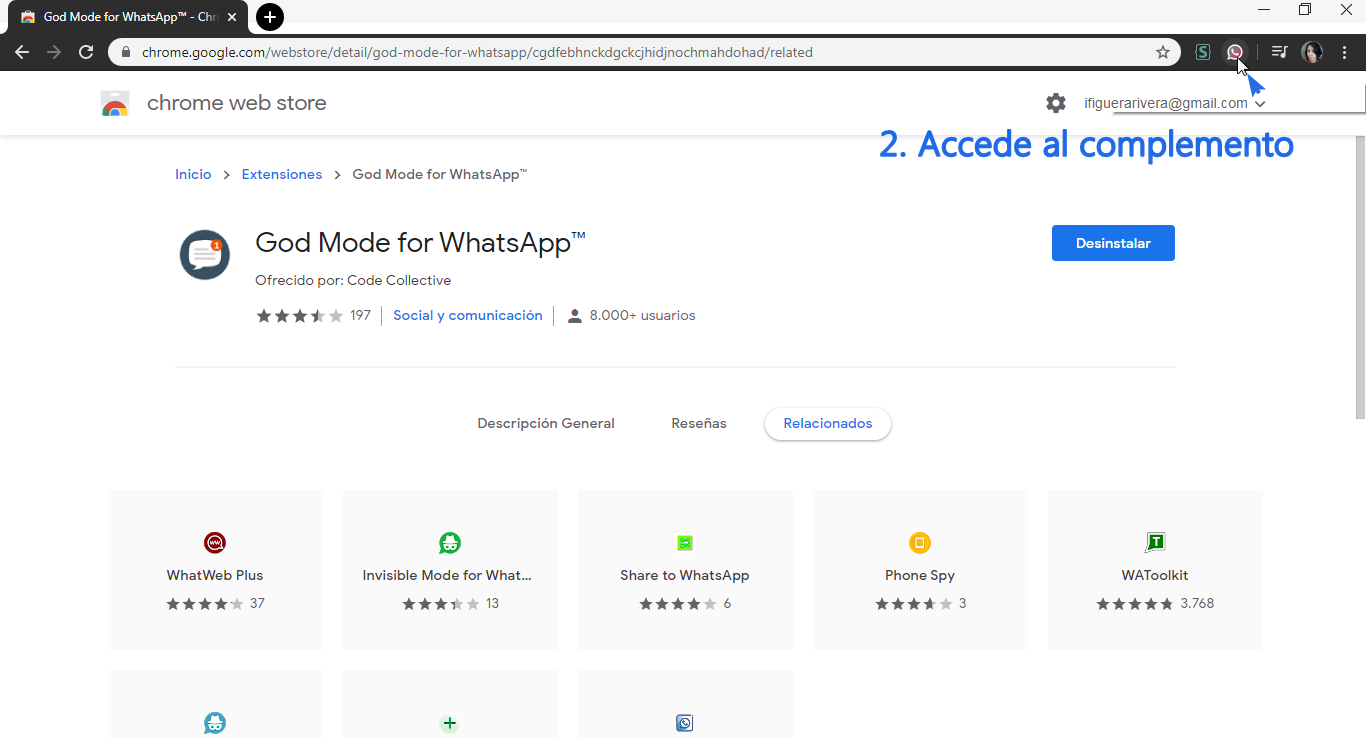Click the WhatWeb Plus red icon
This screenshot has height=738, width=1366.
215,543
